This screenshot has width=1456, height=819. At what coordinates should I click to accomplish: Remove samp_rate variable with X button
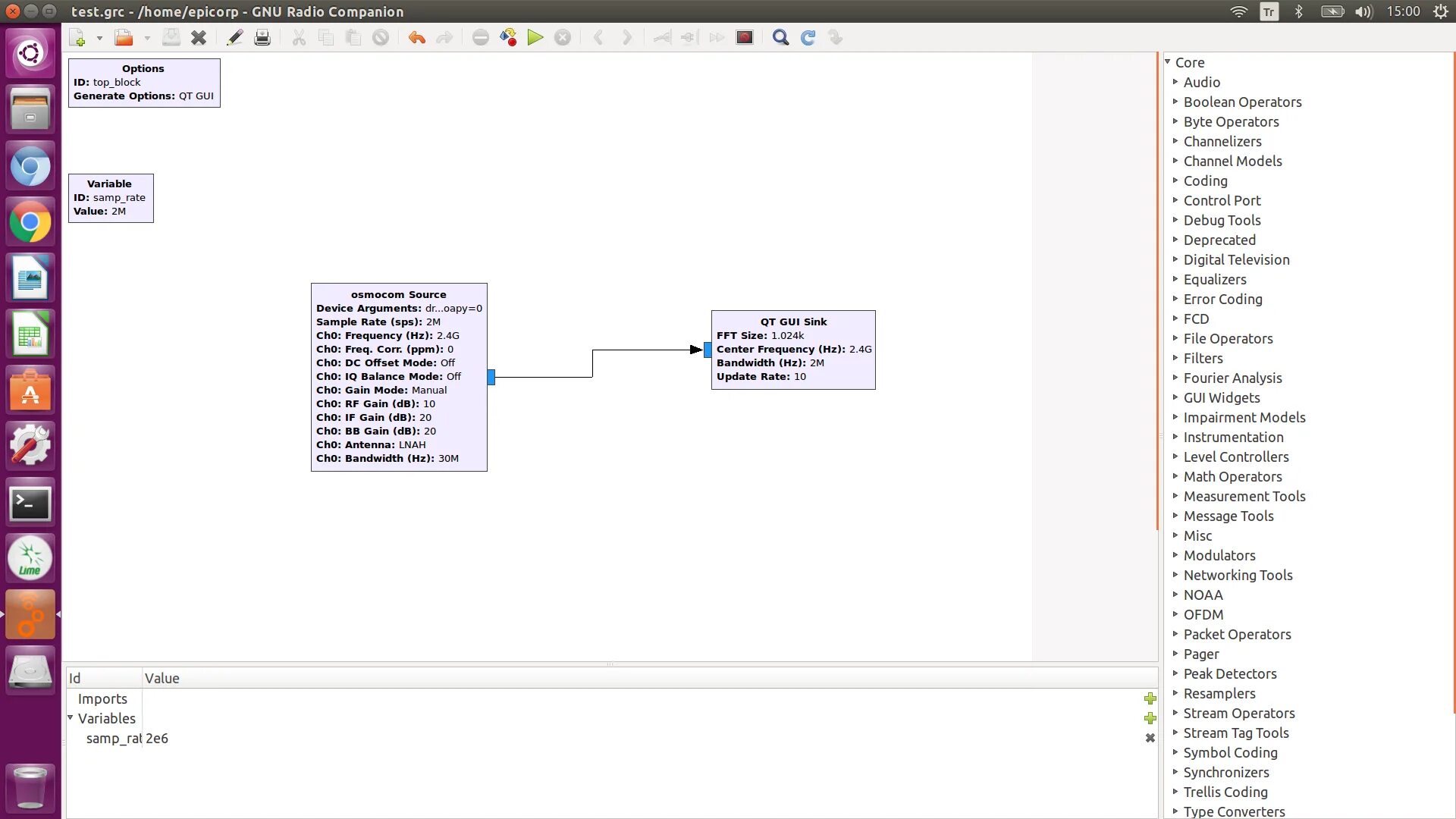1150,738
